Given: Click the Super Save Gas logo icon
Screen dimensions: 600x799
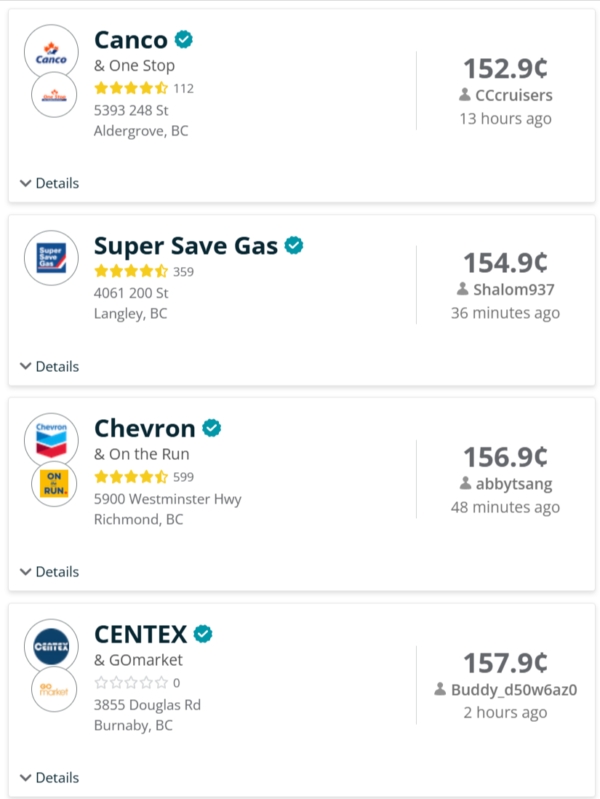Looking at the screenshot, I should (51, 258).
